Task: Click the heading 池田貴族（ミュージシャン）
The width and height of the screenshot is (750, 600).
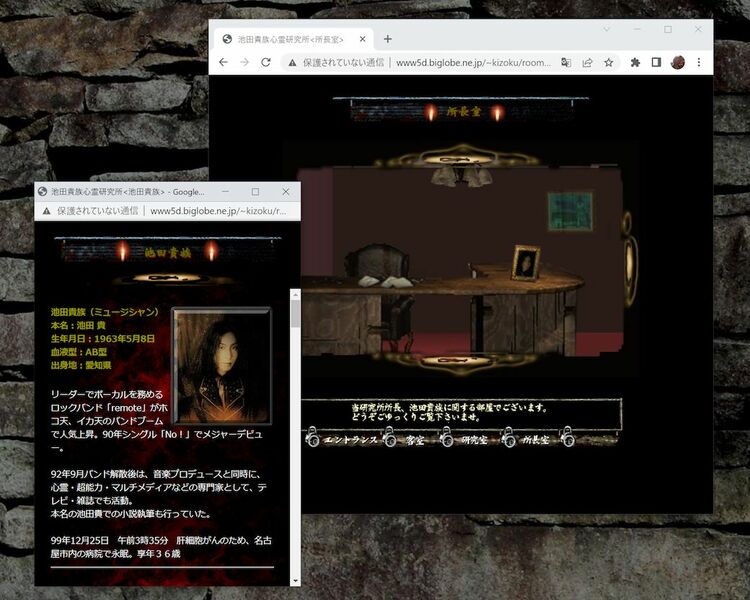Action: coord(104,312)
